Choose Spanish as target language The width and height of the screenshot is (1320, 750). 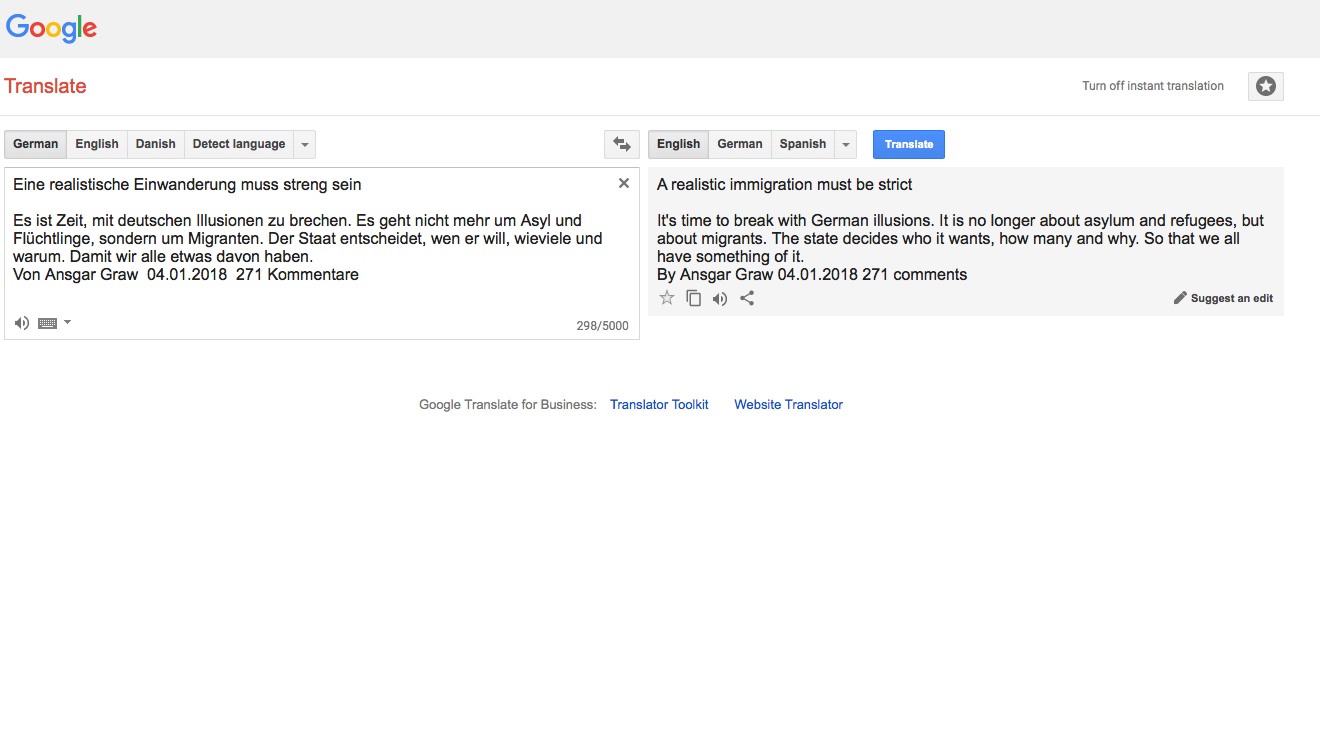pyautogui.click(x=802, y=144)
